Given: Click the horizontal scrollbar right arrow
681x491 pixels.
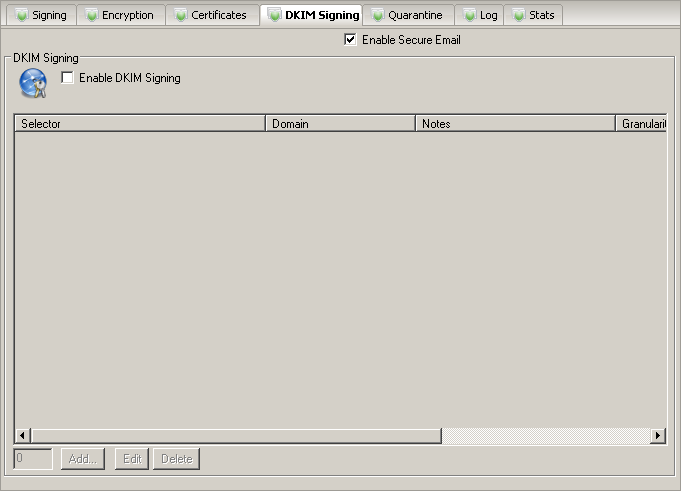Looking at the screenshot, I should pos(658,436).
